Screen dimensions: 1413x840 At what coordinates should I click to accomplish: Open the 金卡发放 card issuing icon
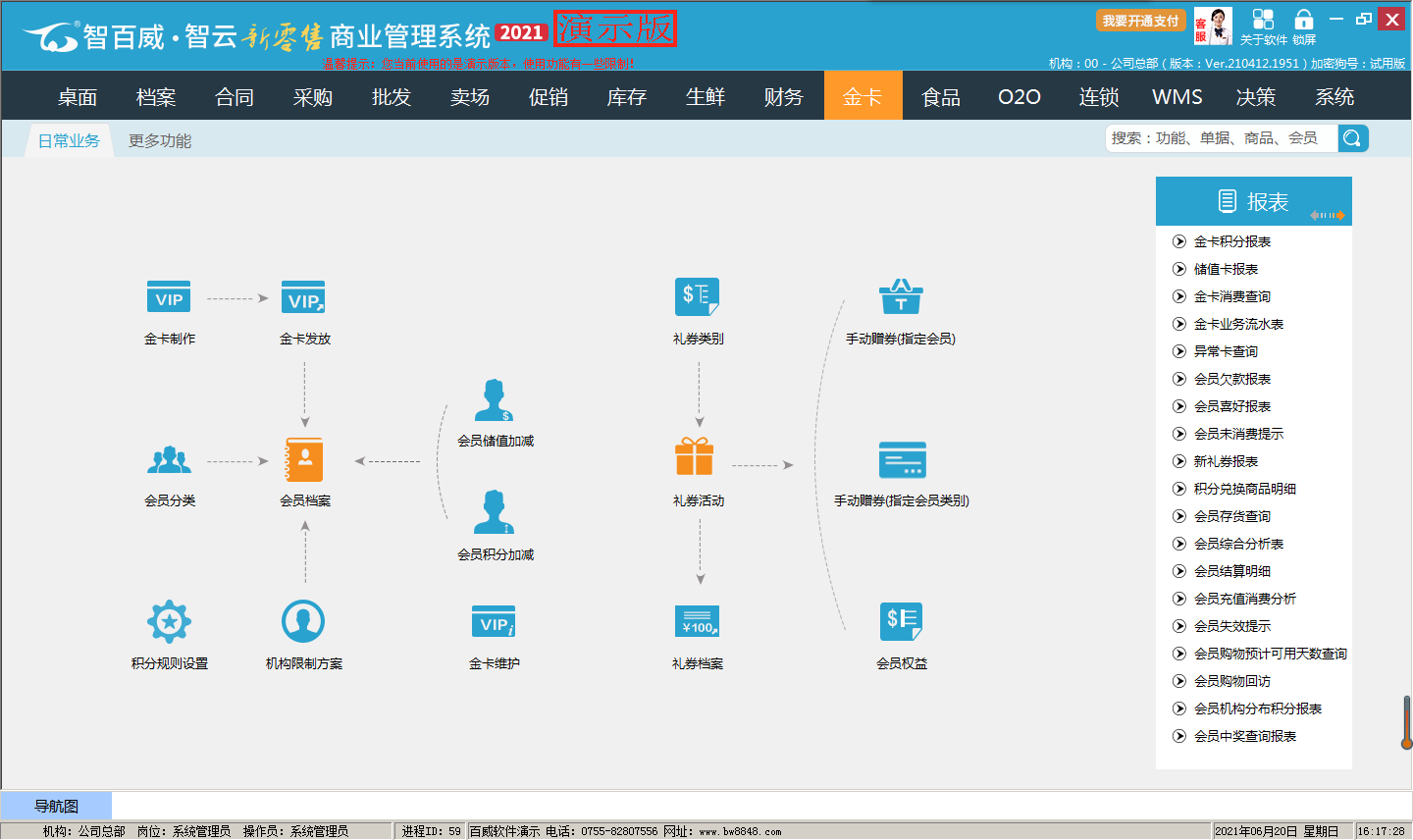coord(304,297)
